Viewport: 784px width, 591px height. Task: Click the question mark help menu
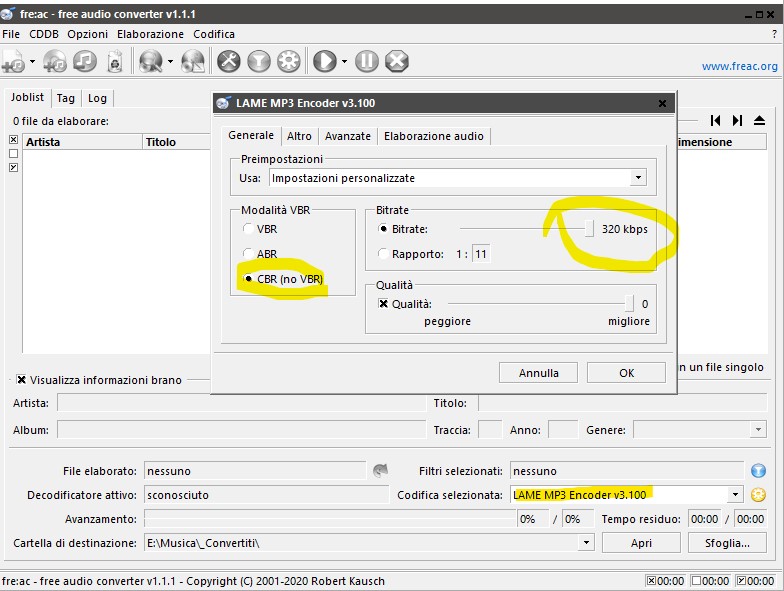point(774,34)
